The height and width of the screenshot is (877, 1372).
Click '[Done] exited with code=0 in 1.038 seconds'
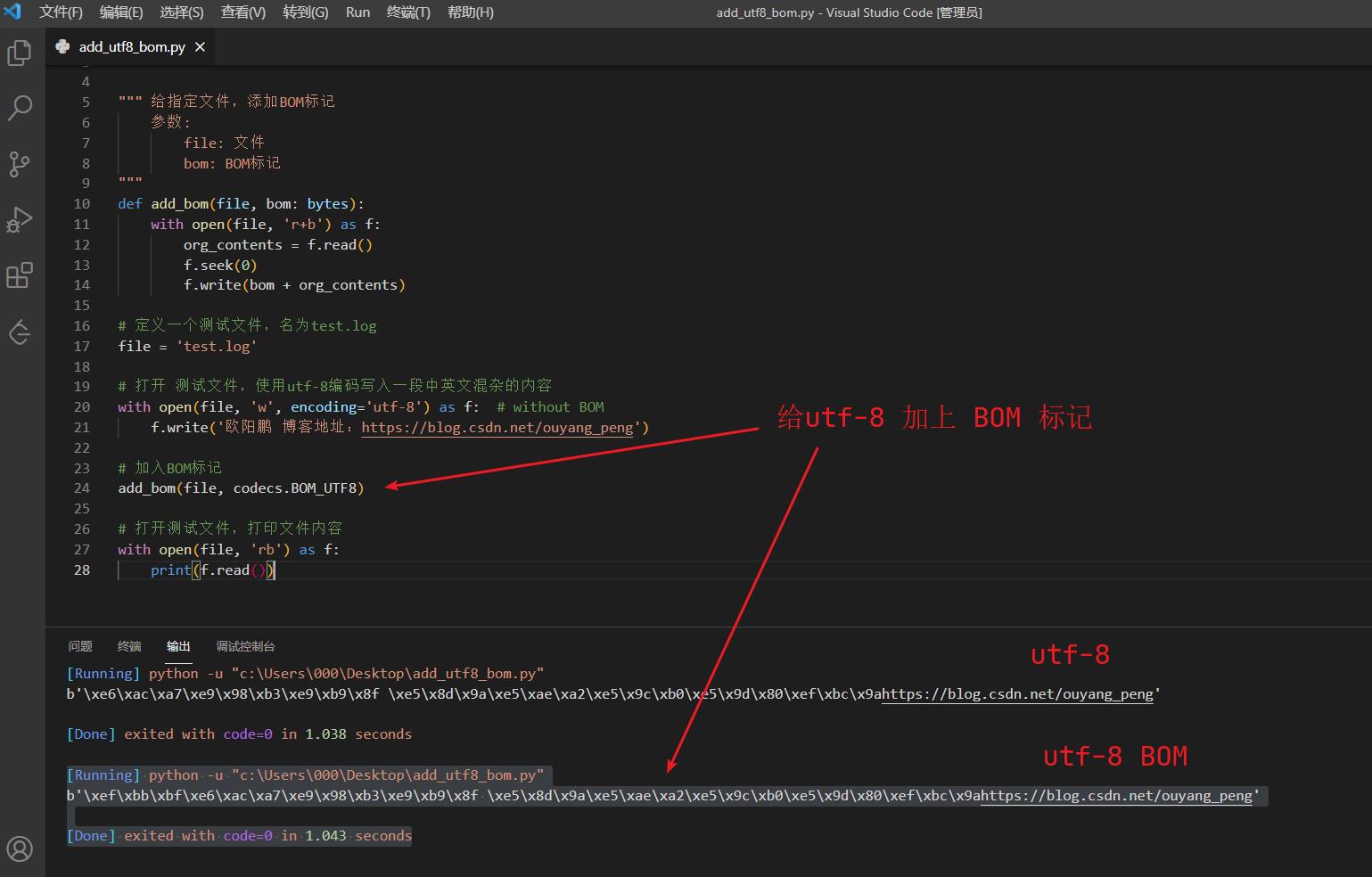[x=239, y=734]
